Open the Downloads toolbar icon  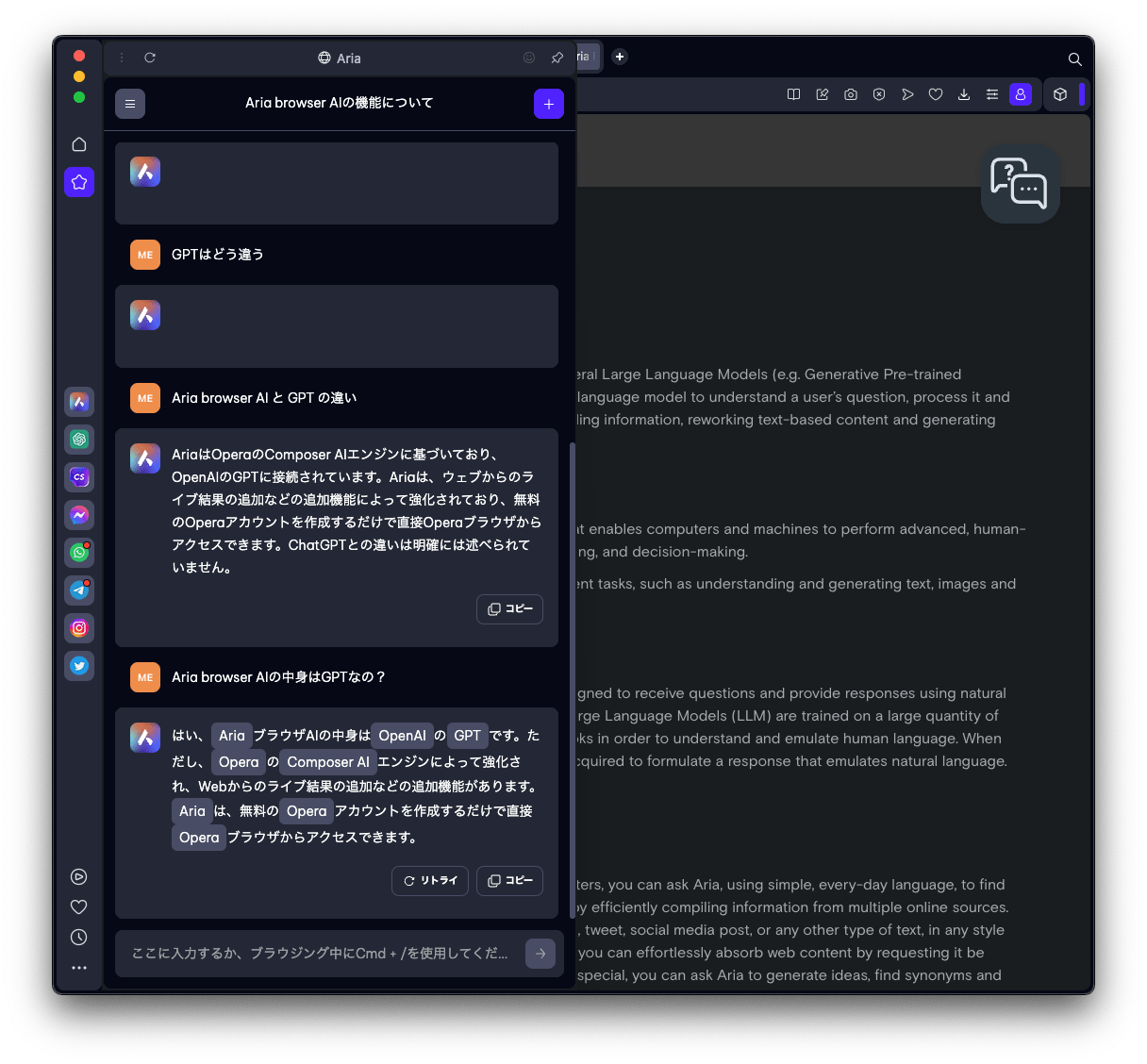point(964,94)
